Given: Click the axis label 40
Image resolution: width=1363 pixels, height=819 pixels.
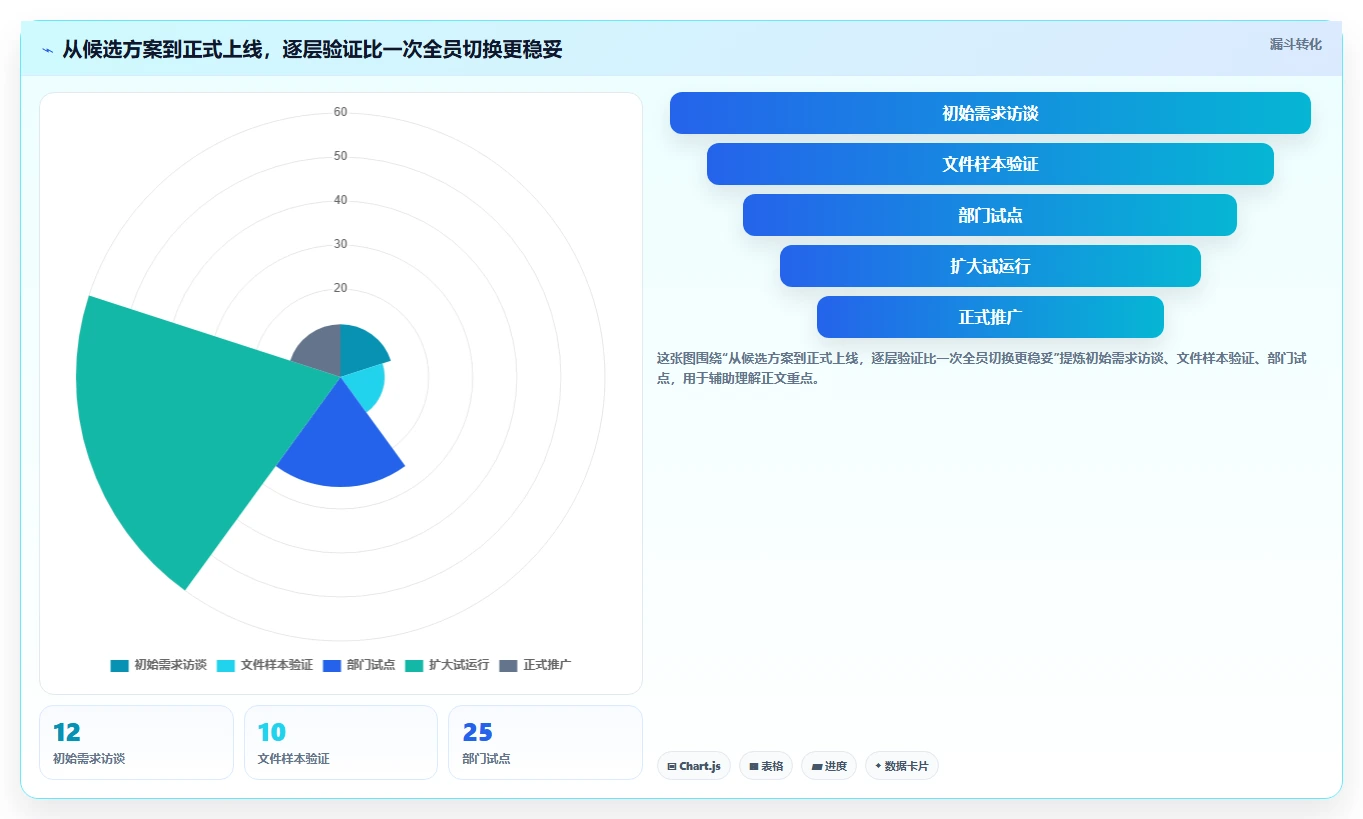Looking at the screenshot, I should (341, 200).
